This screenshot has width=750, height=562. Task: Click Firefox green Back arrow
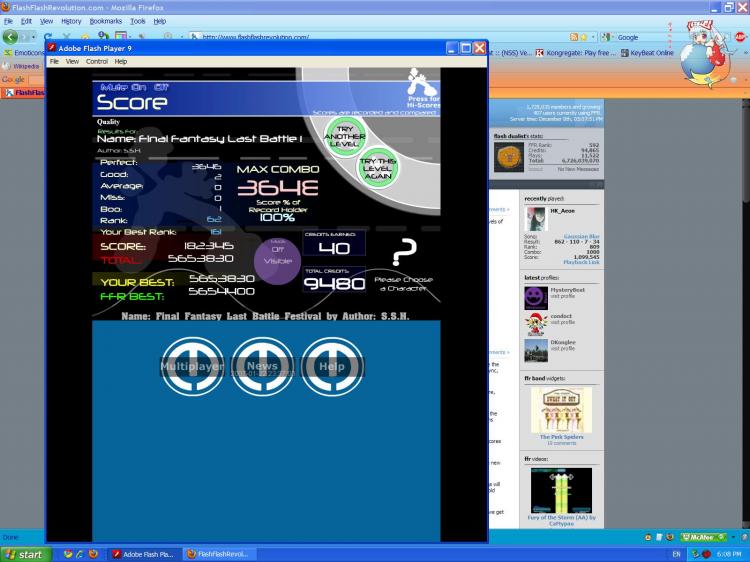[x=10, y=36]
